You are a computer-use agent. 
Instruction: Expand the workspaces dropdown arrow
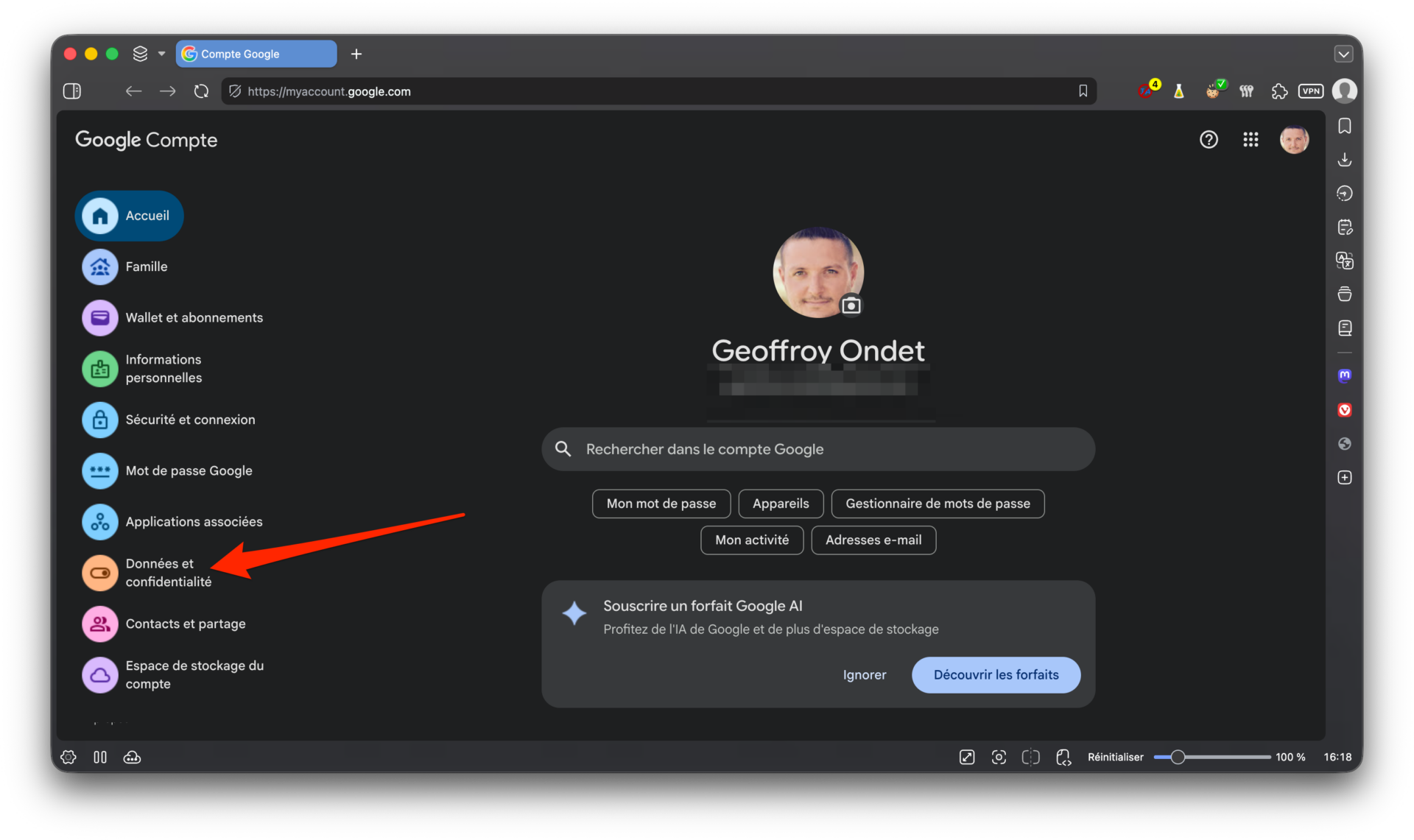(162, 54)
